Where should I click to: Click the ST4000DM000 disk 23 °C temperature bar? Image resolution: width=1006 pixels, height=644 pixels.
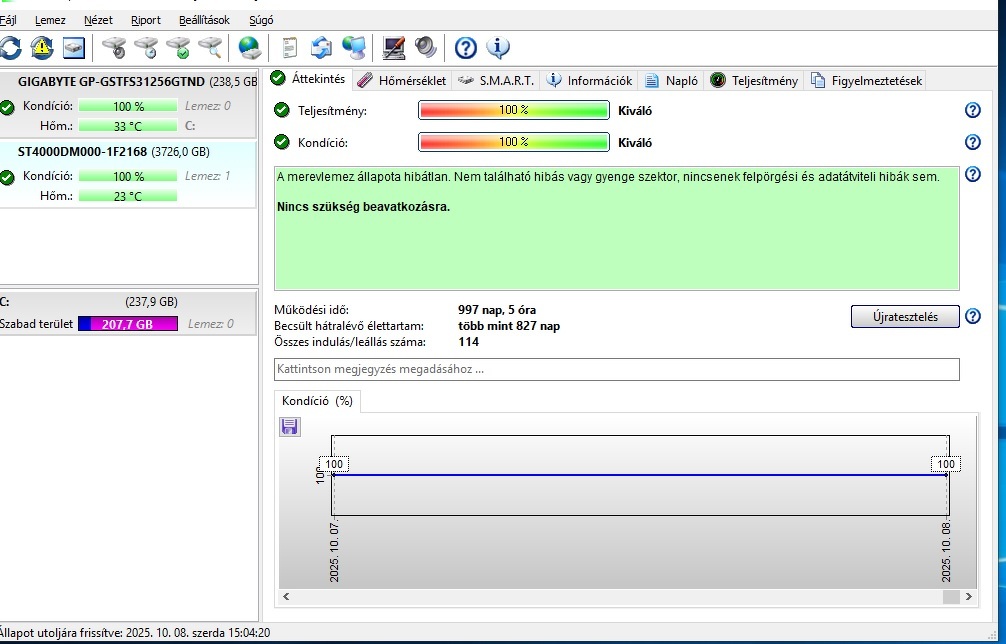tap(128, 196)
